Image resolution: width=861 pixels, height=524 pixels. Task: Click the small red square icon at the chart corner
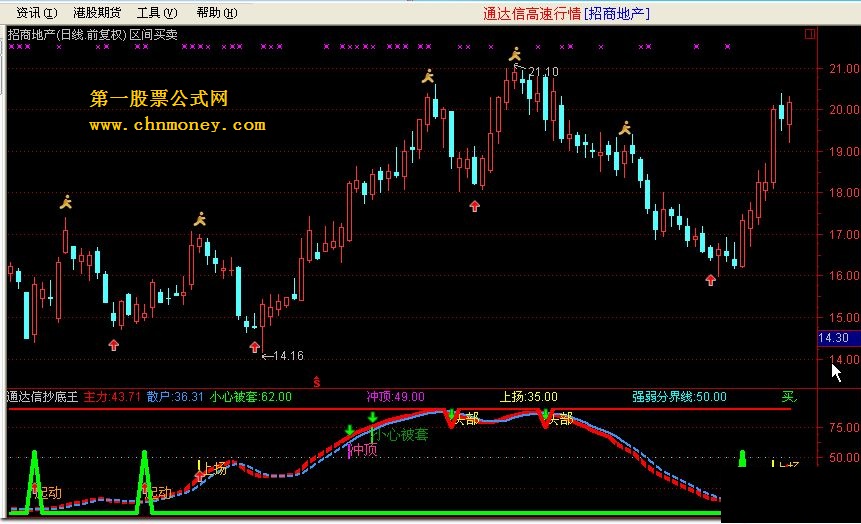coord(809,34)
